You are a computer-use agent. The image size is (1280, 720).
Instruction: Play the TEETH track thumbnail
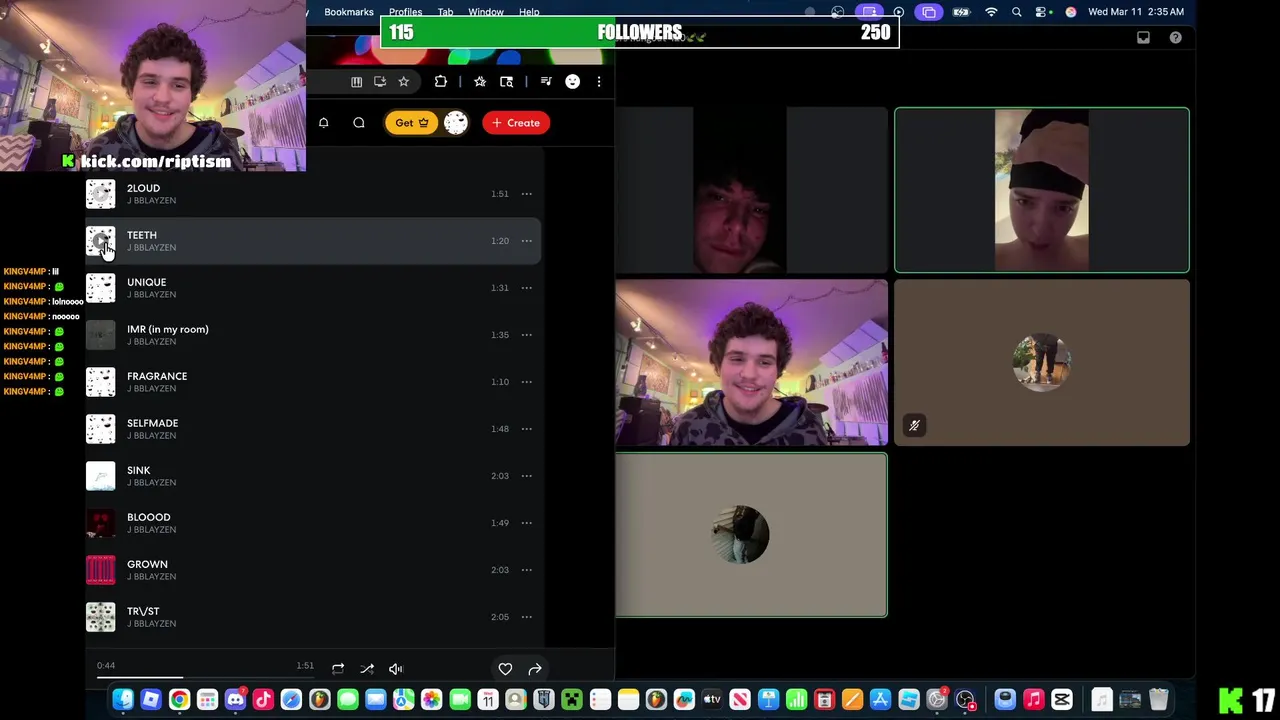[100, 241]
